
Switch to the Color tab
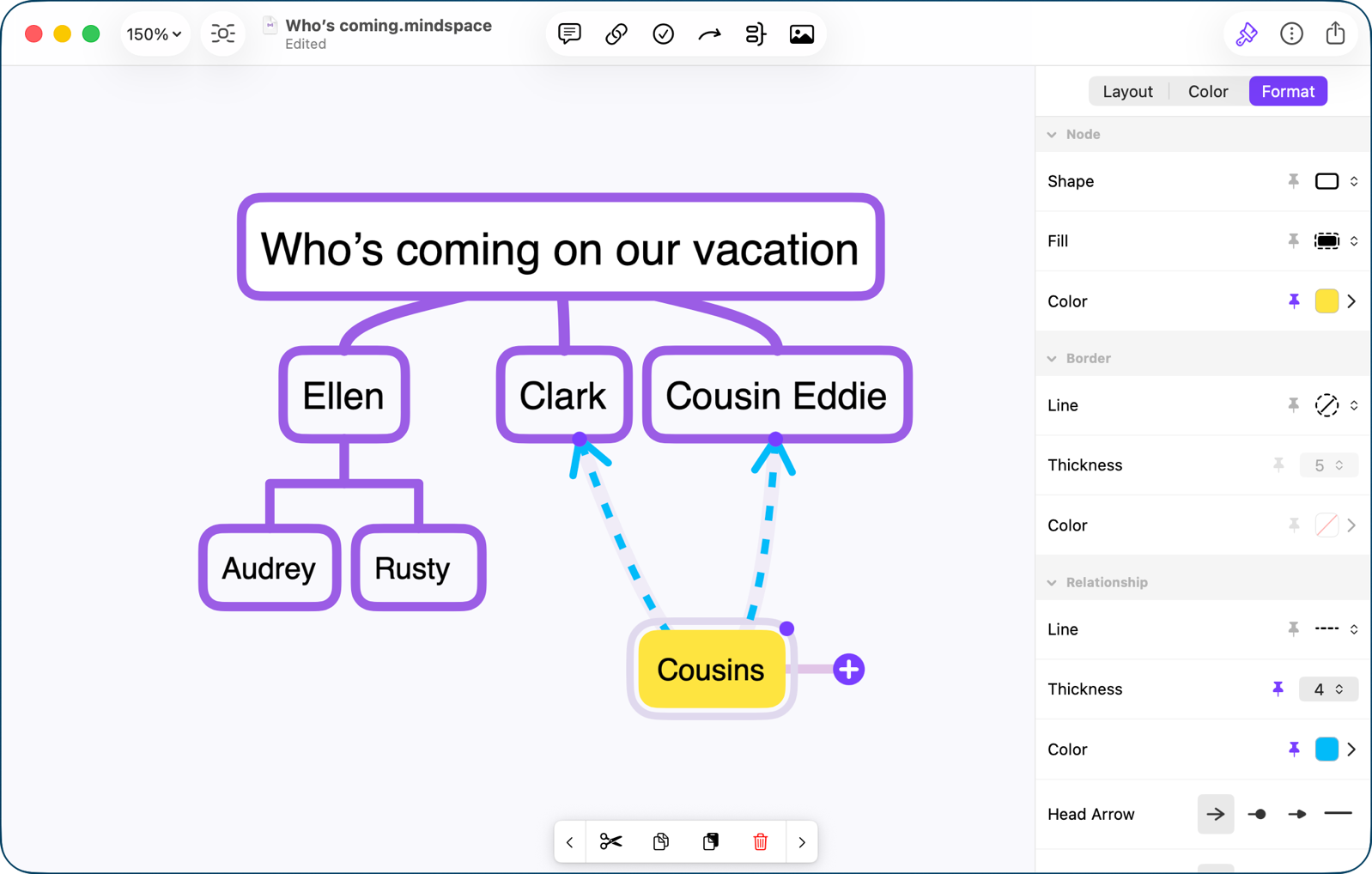1208,91
